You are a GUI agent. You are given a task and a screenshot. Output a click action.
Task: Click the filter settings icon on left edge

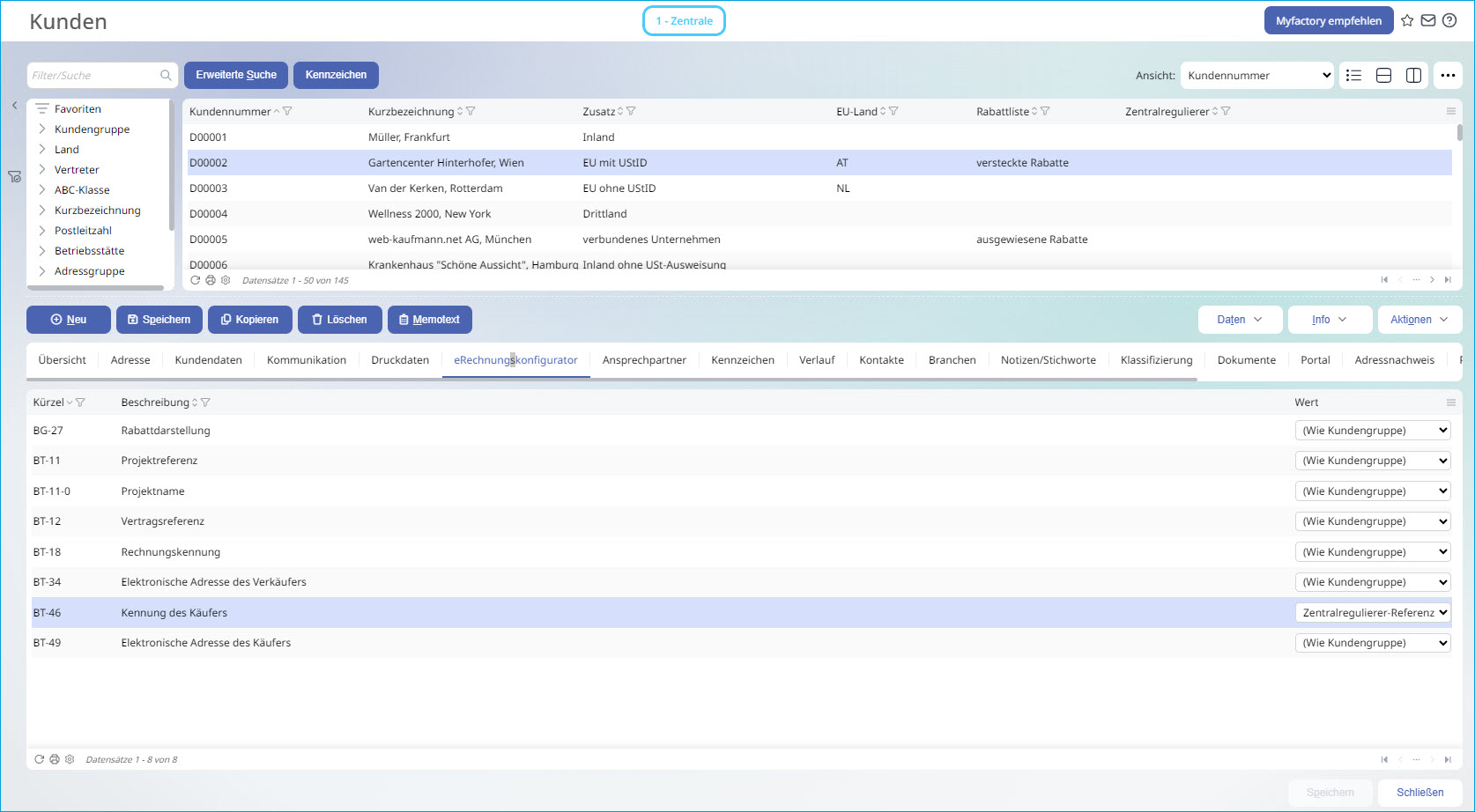[x=14, y=177]
